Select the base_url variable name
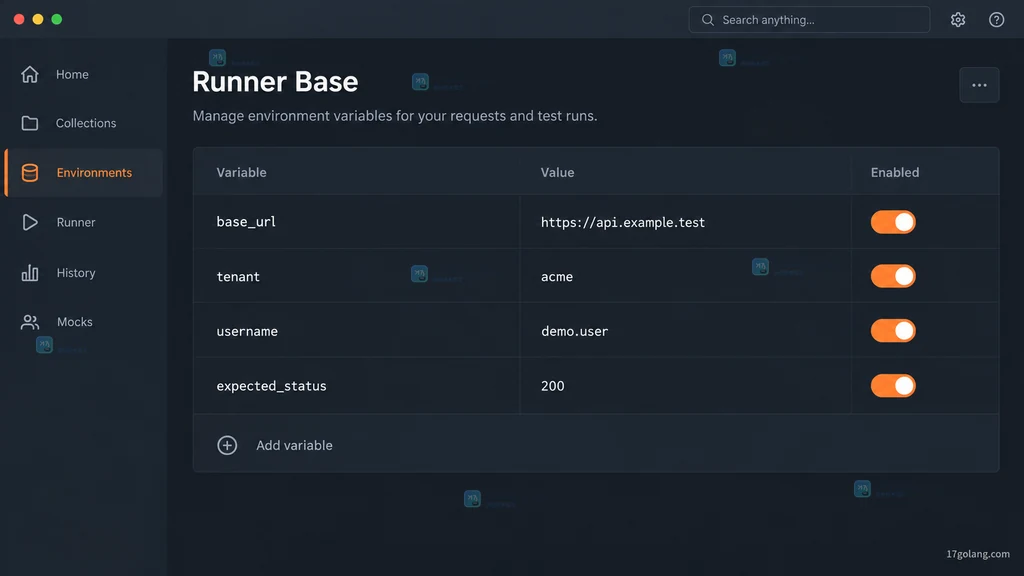This screenshot has width=1024, height=576. coord(246,222)
